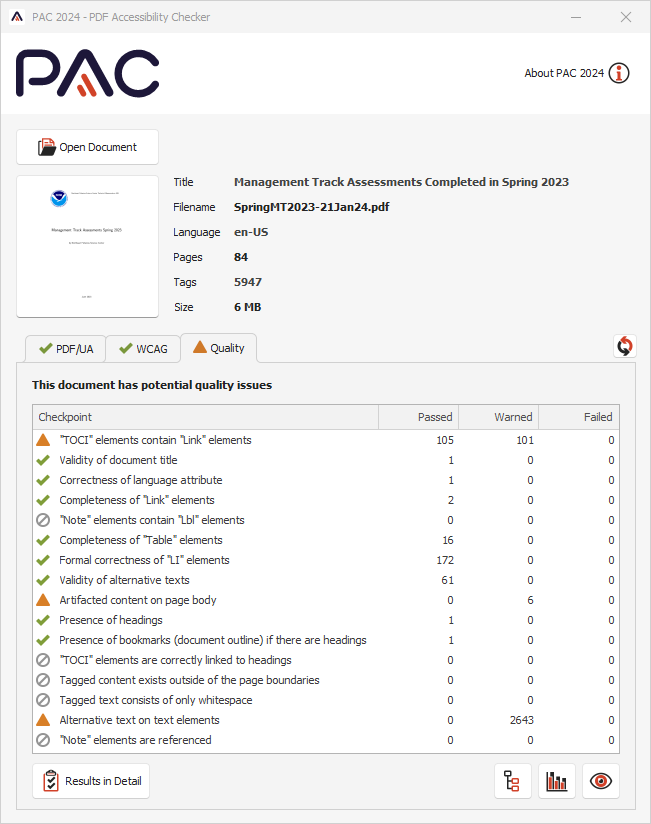This screenshot has width=651, height=824.
Task: Open the screen reader preview eye icon
Action: pos(601,781)
